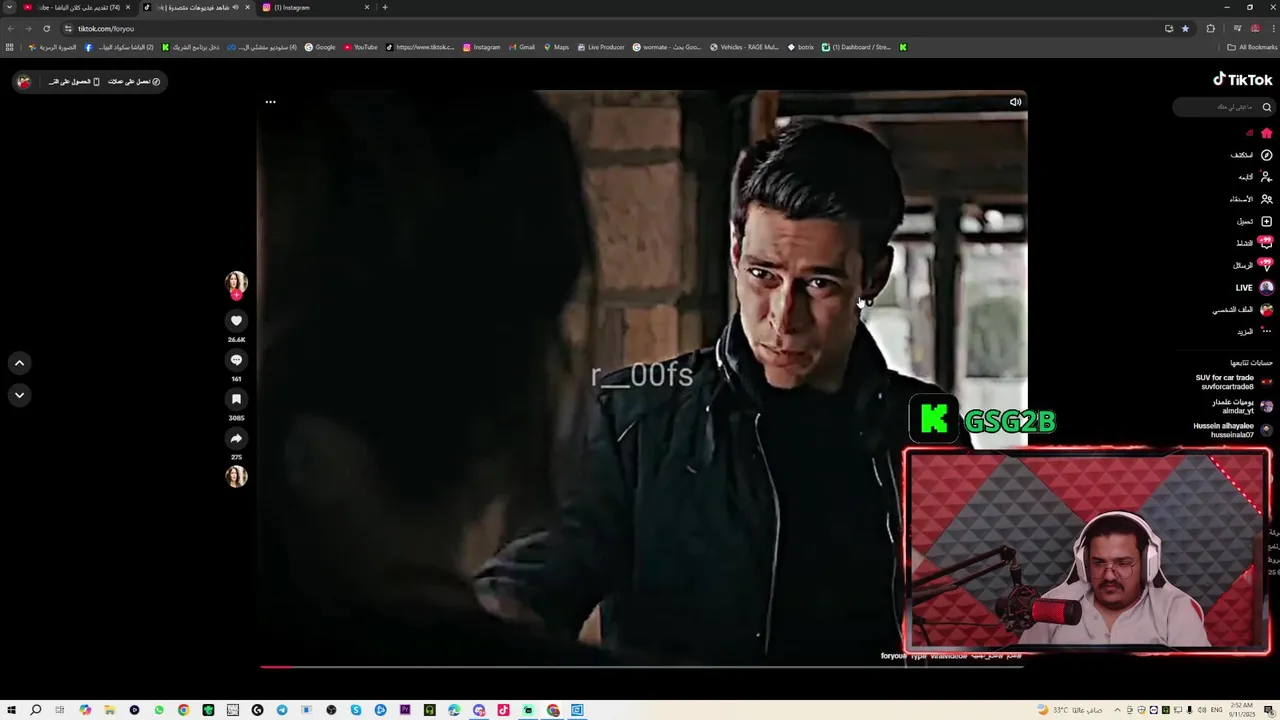The height and width of the screenshot is (720, 1280).
Task: Mute the video using speaker icon
Action: pyautogui.click(x=1015, y=102)
